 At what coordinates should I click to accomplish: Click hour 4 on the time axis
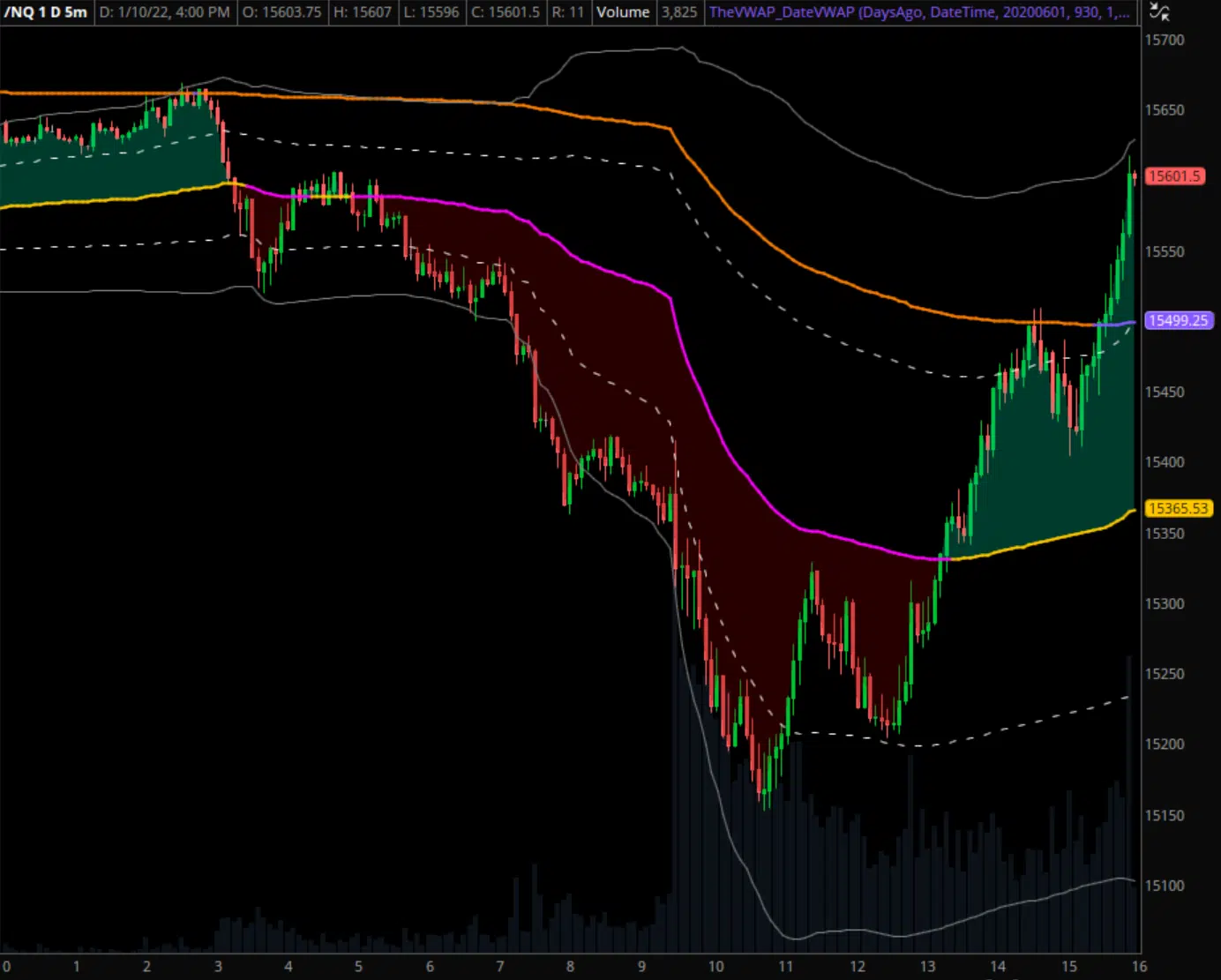tap(288, 966)
